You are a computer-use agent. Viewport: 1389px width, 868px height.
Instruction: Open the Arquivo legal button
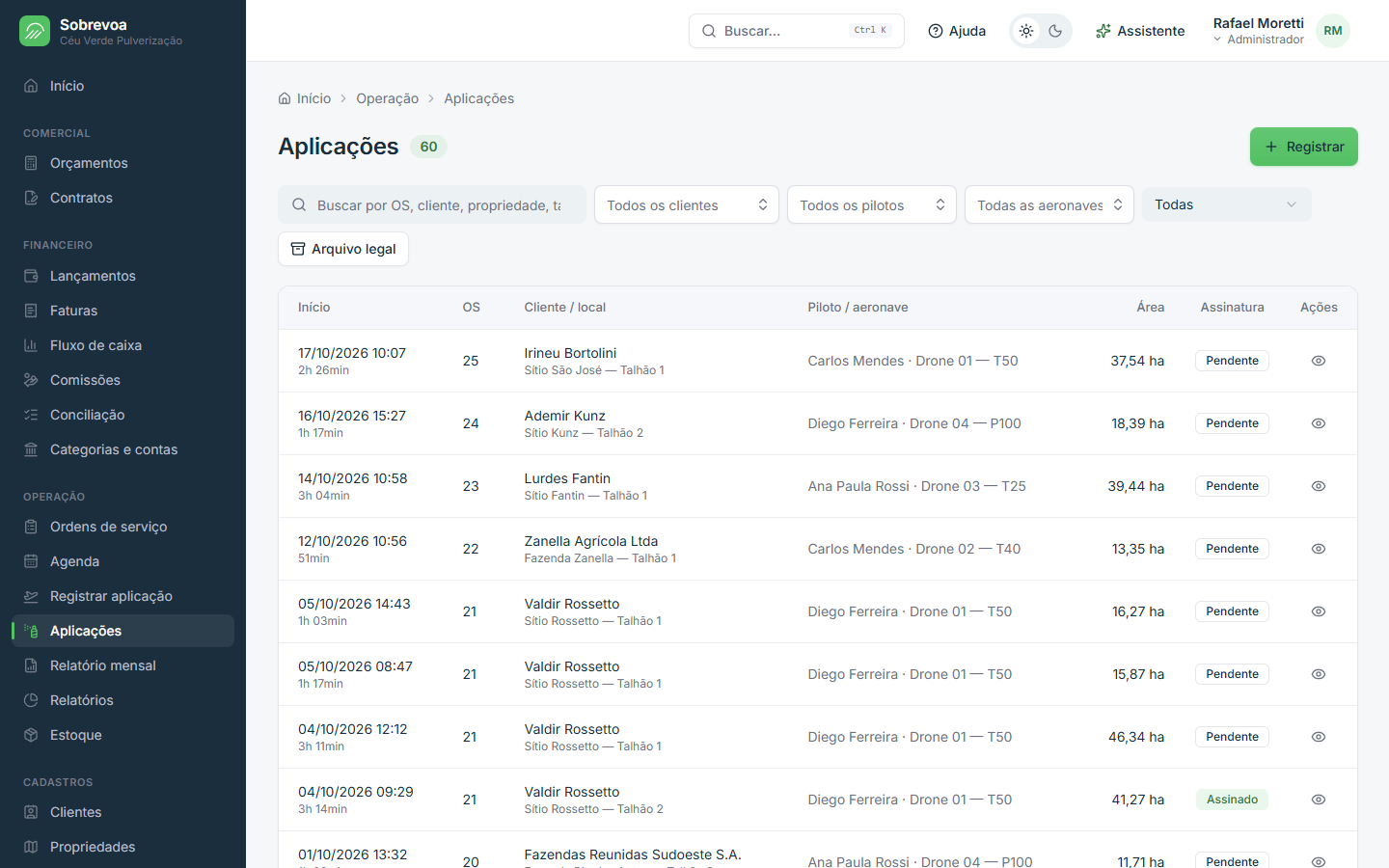343,249
